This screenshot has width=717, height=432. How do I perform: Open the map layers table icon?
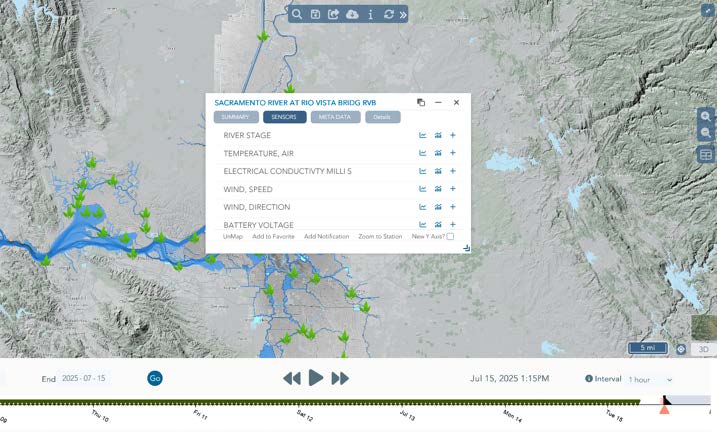click(x=706, y=155)
